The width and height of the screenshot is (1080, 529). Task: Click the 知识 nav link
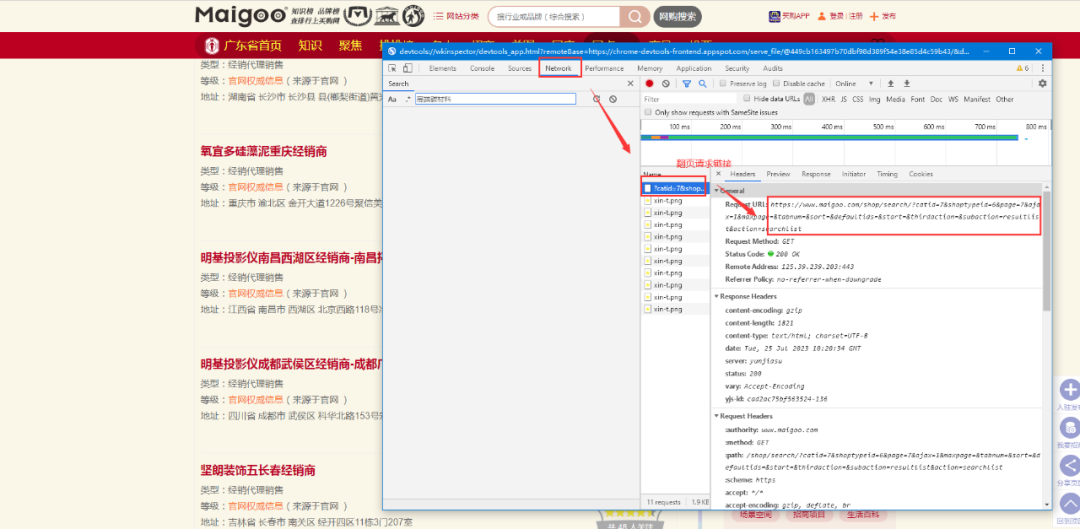coord(310,45)
